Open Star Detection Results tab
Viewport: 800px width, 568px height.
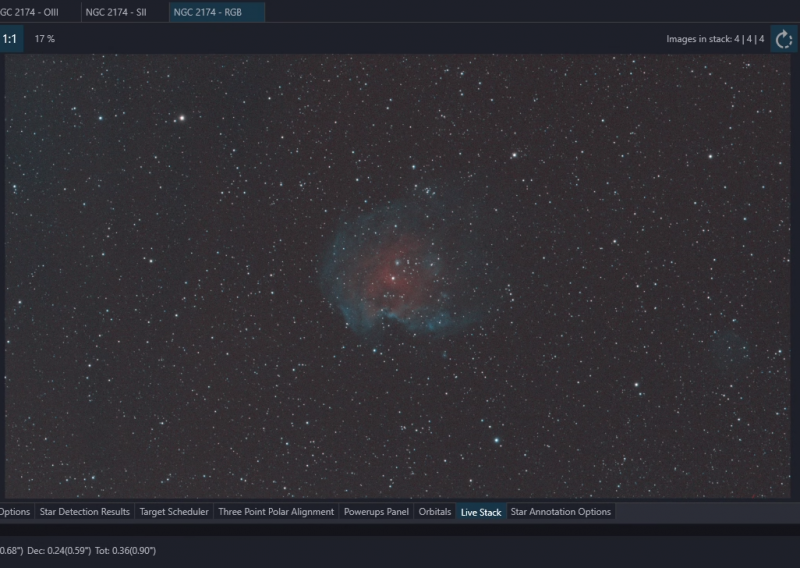[x=85, y=511]
